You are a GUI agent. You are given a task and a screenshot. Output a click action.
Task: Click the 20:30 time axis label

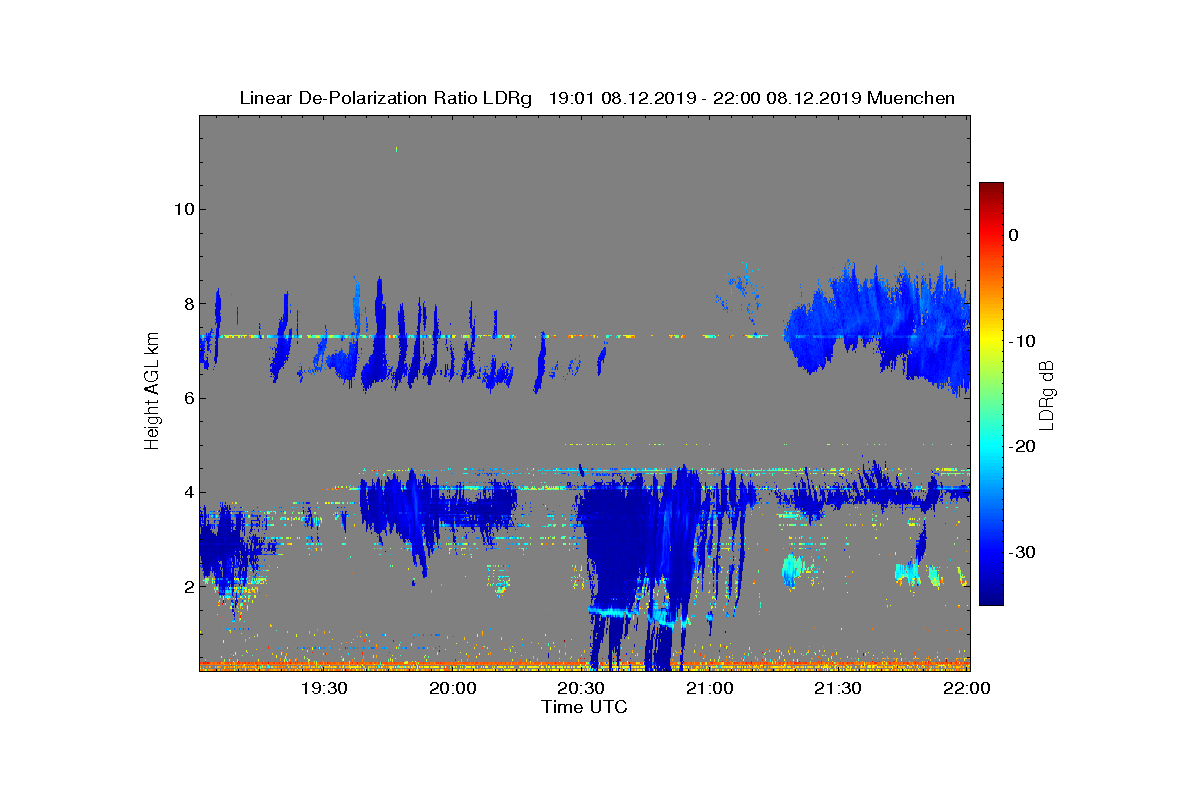point(581,688)
